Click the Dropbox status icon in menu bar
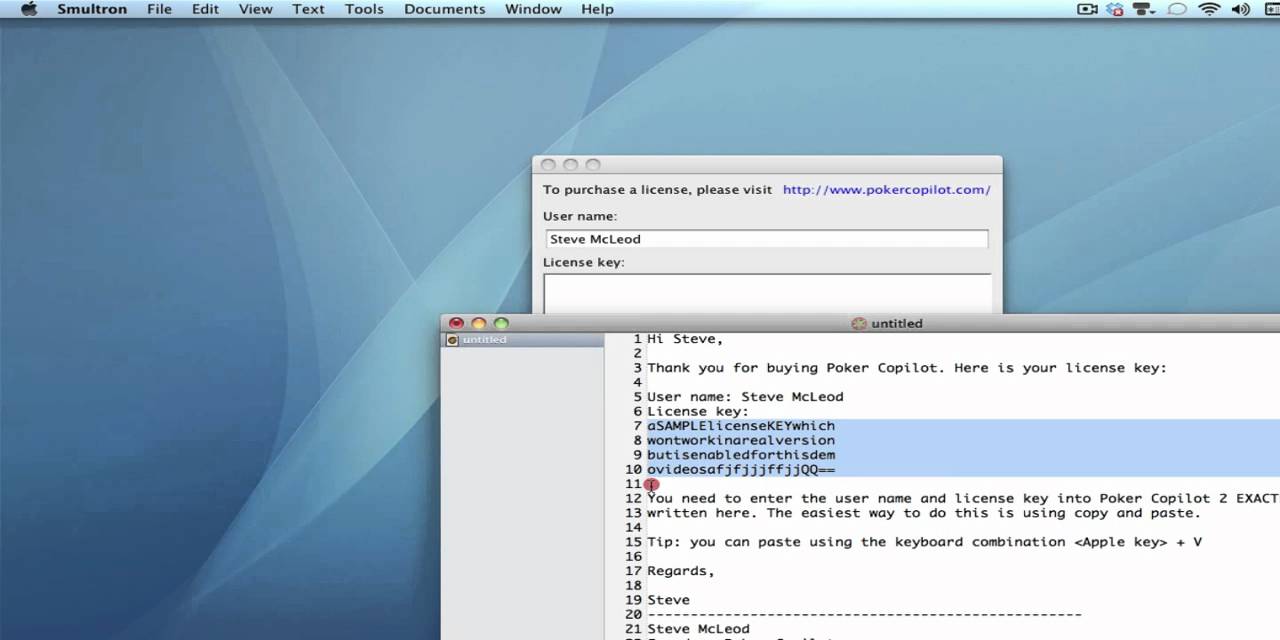Image resolution: width=1280 pixels, height=640 pixels. [1115, 9]
